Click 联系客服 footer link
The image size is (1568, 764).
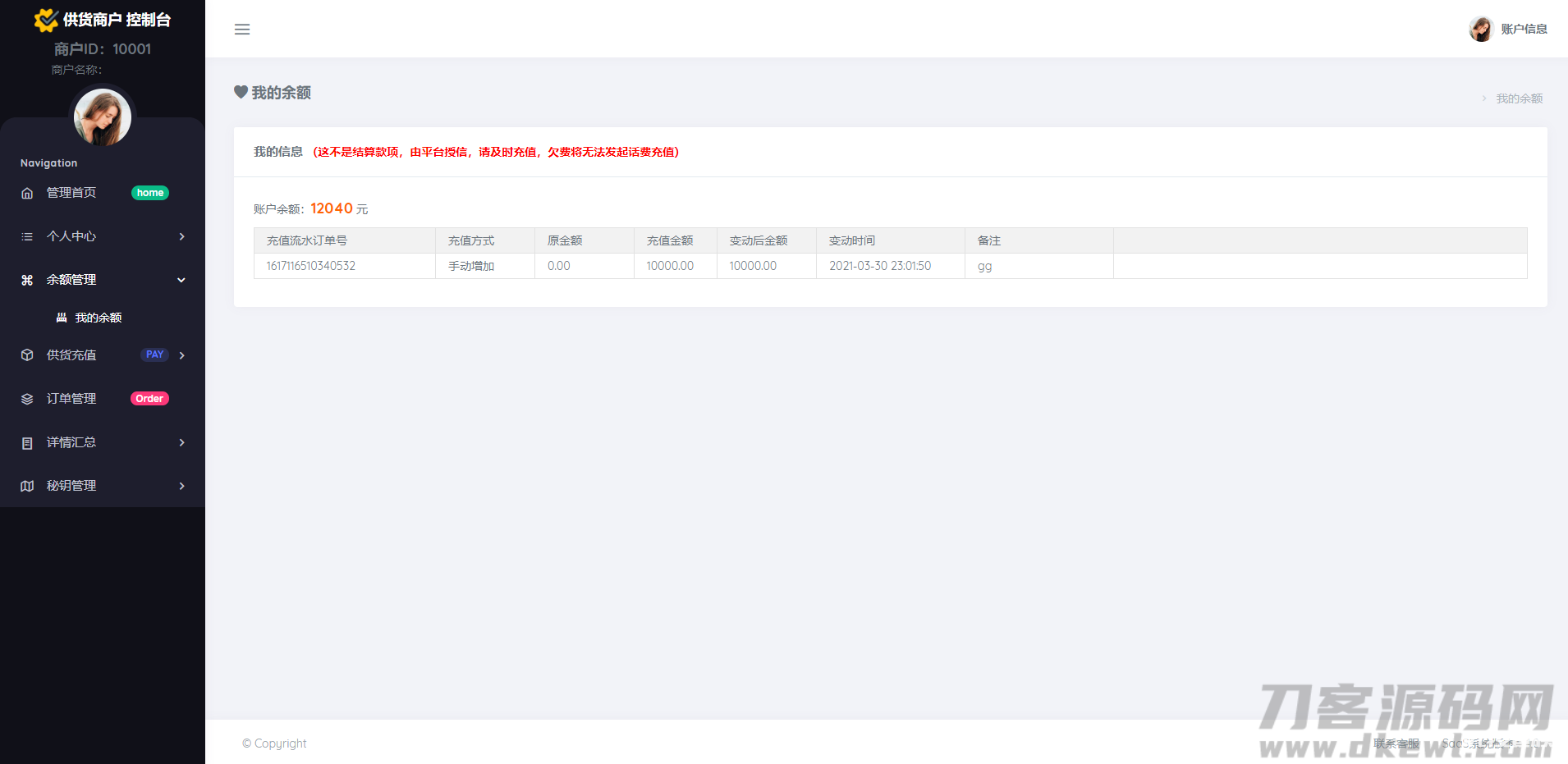point(1396,743)
